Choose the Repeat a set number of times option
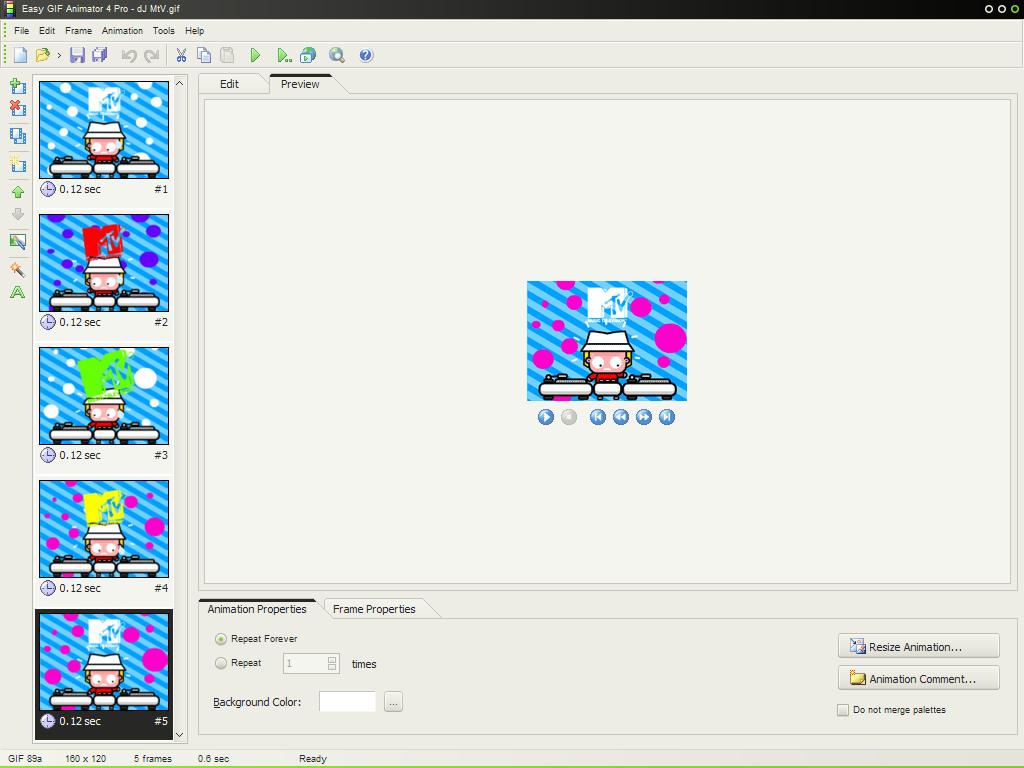The height and width of the screenshot is (768, 1024). [220, 663]
